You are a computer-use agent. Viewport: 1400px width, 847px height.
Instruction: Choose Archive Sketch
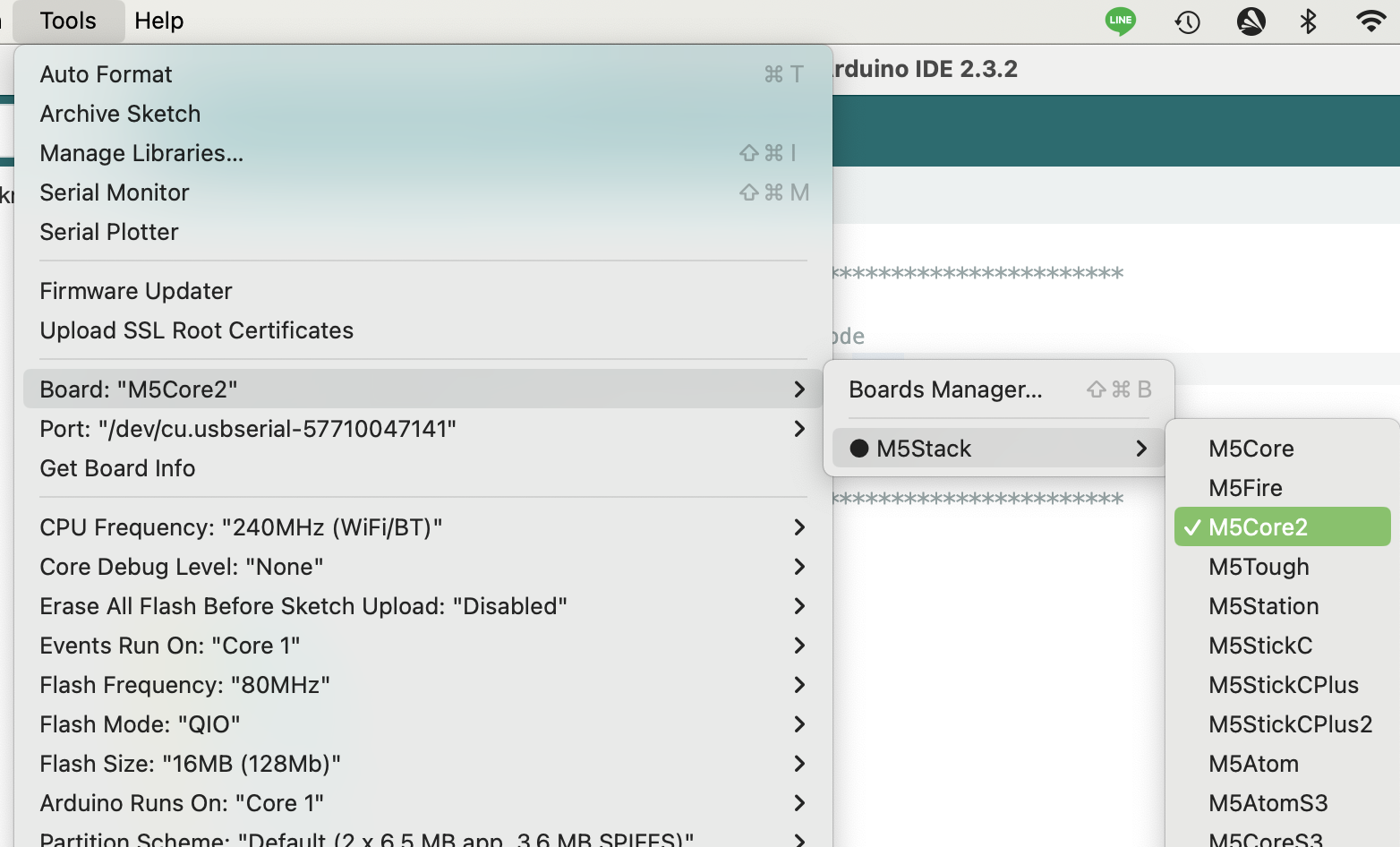click(x=423, y=114)
